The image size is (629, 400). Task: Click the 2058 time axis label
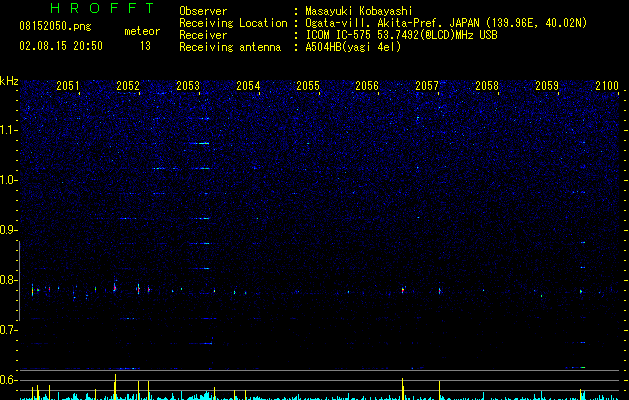point(487,85)
